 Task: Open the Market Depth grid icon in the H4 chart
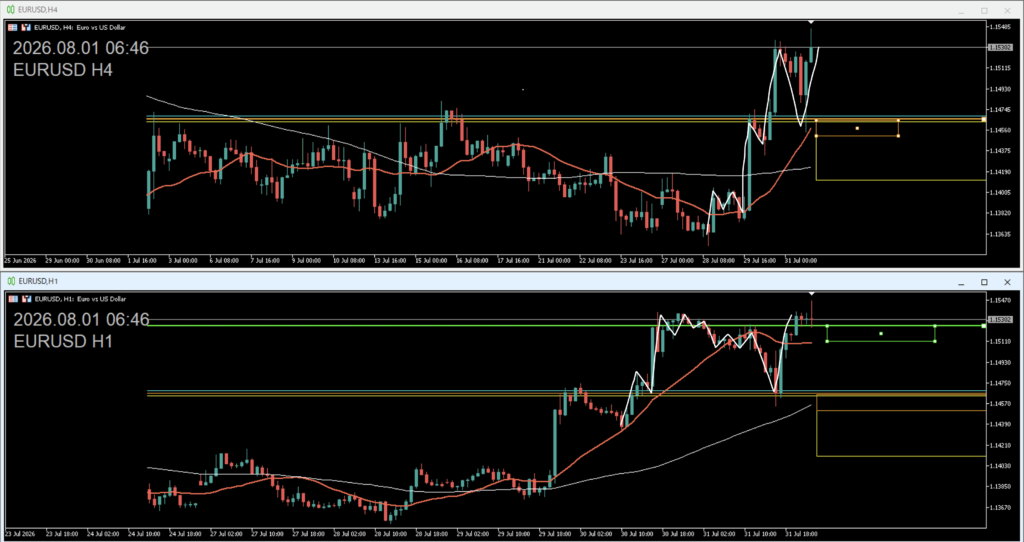coord(13,27)
